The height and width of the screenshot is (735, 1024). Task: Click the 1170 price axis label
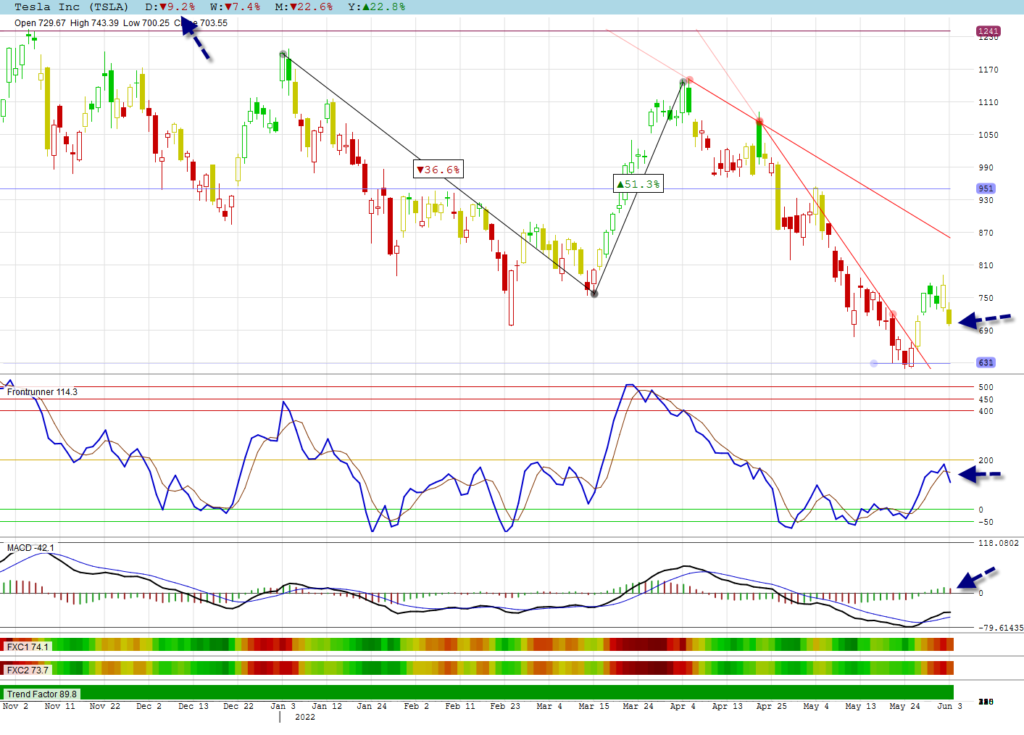(x=988, y=70)
